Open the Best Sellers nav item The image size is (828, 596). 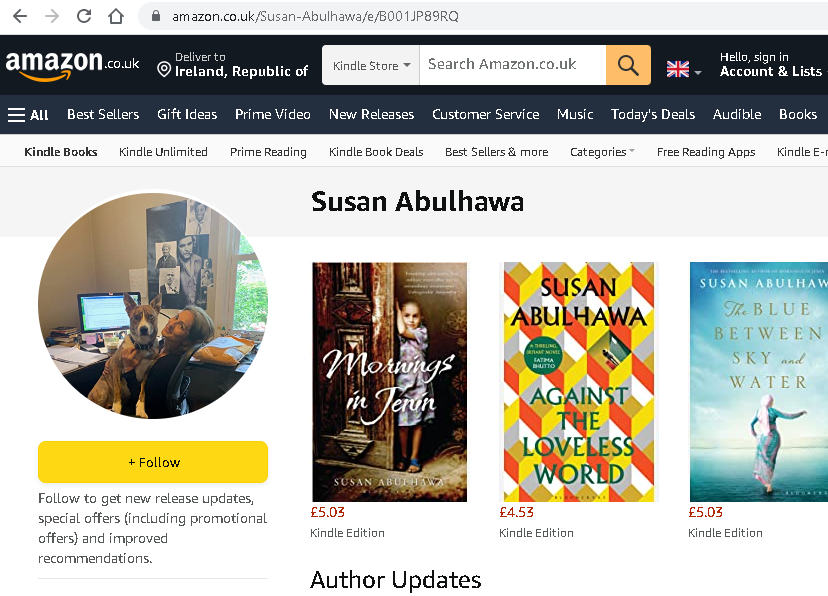[x=103, y=114]
